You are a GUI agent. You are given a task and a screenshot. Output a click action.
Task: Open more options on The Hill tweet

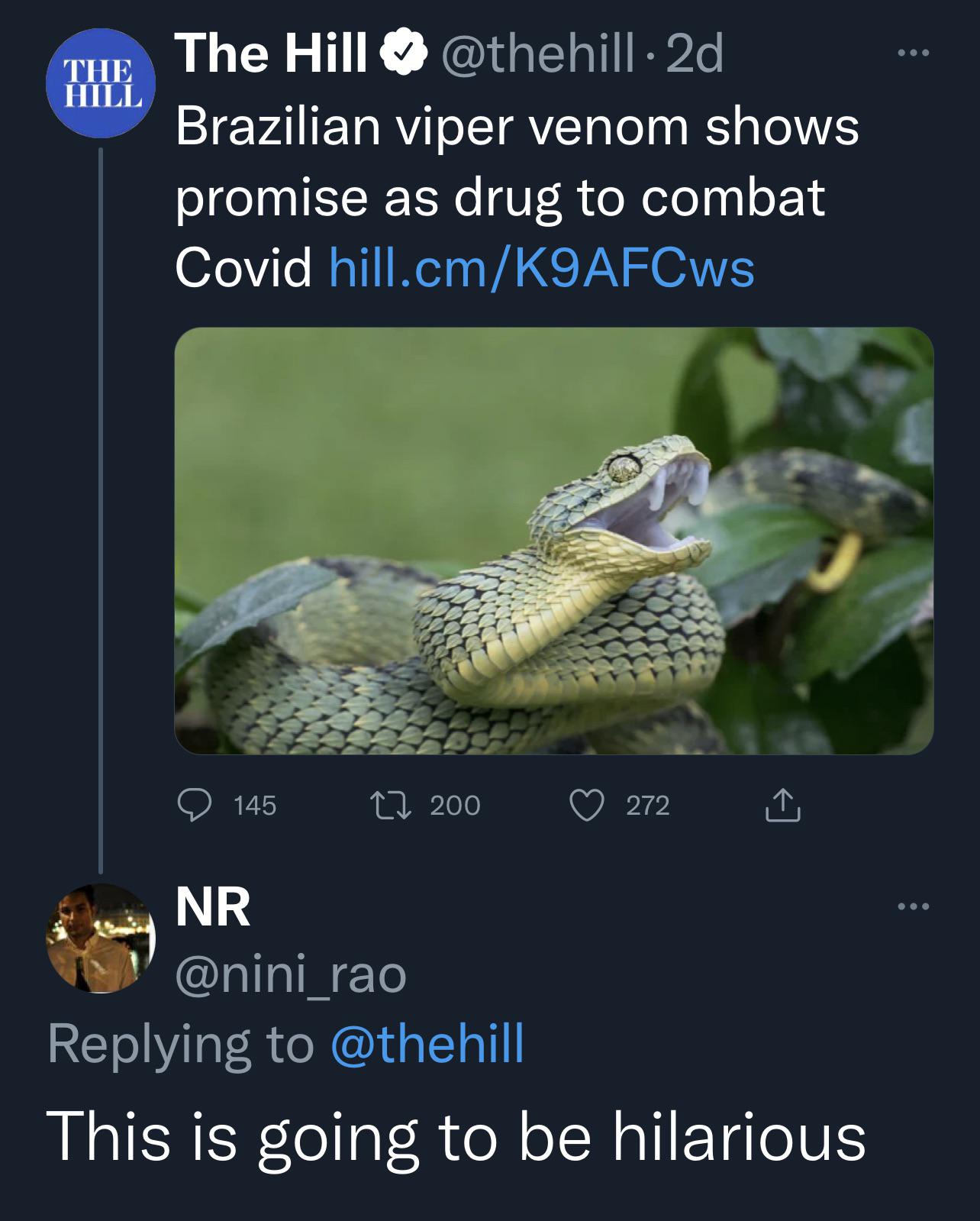(913, 53)
